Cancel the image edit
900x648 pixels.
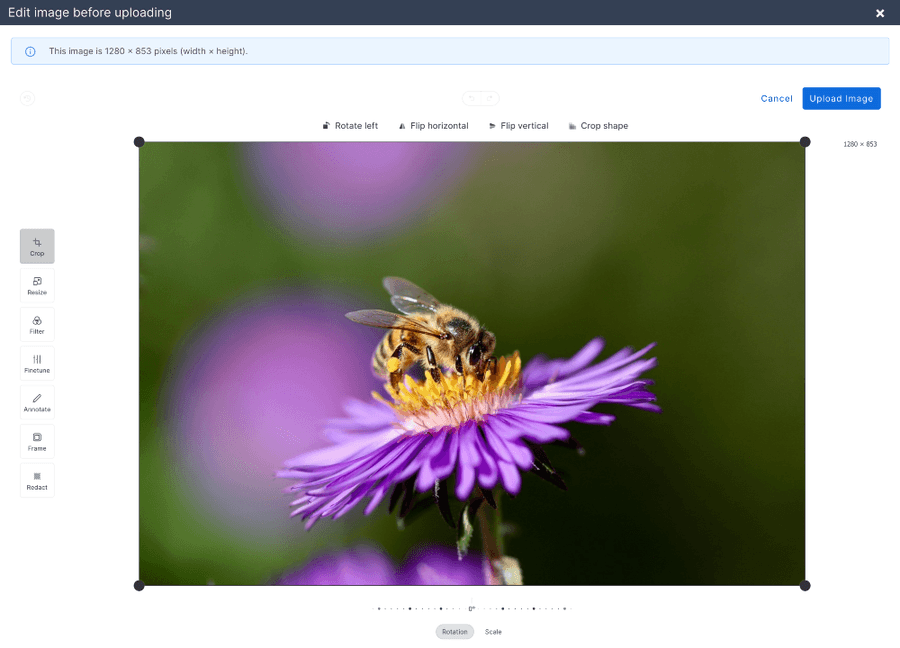pyautogui.click(x=776, y=98)
